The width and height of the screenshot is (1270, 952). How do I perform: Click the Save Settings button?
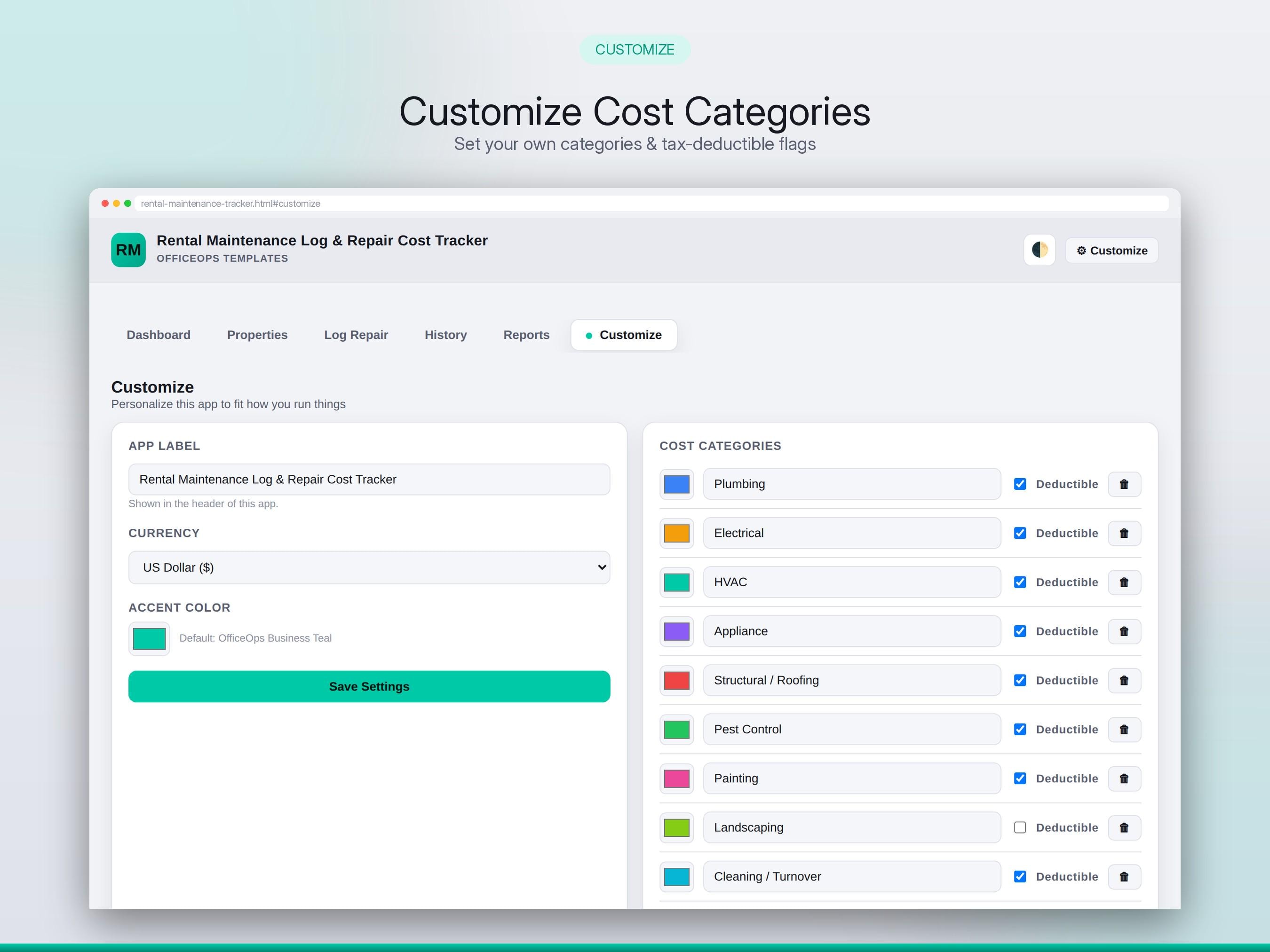pyautogui.click(x=369, y=686)
